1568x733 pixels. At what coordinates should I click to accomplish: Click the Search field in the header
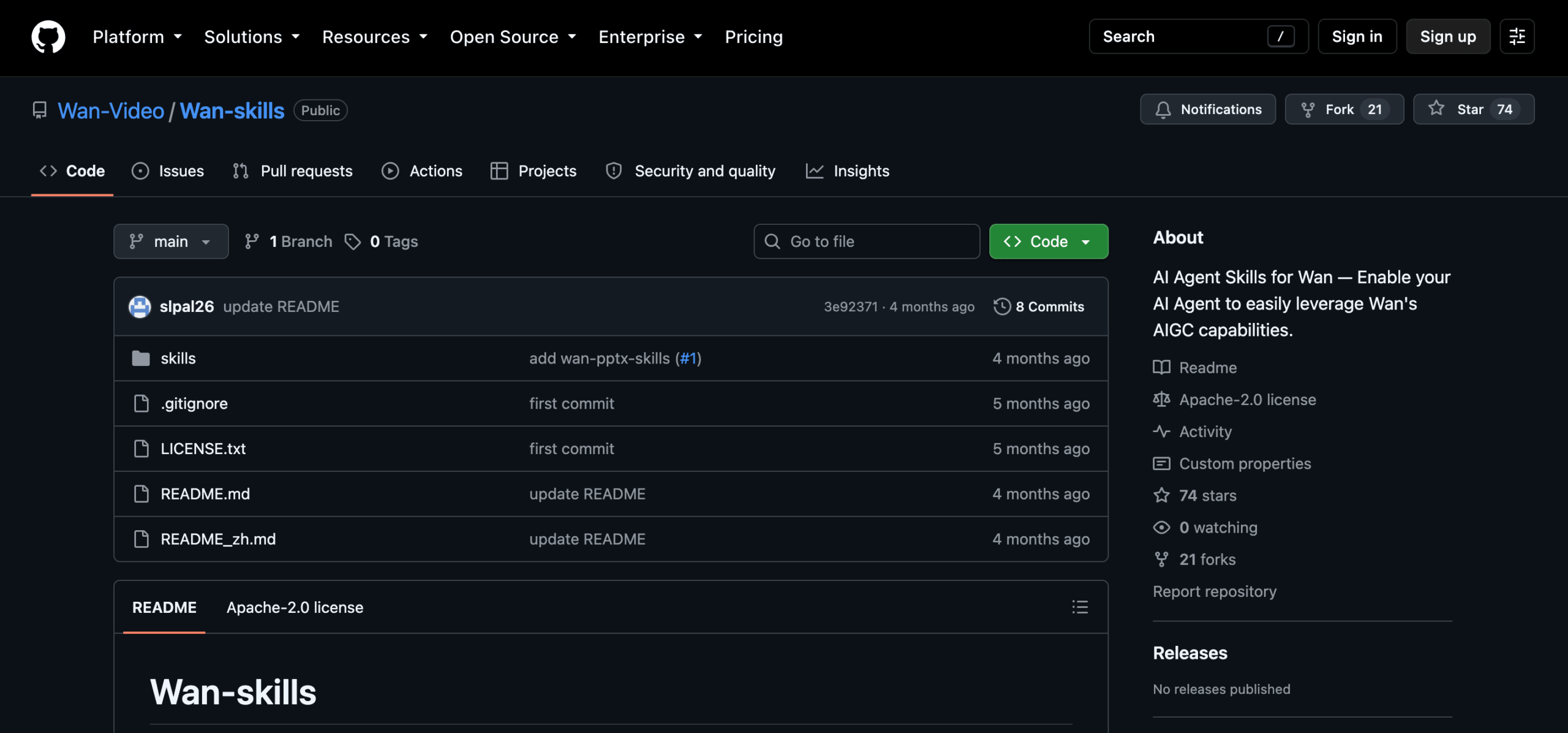coord(1198,37)
